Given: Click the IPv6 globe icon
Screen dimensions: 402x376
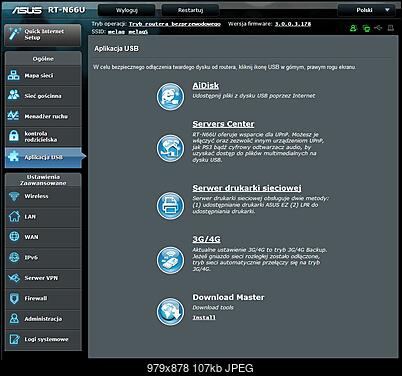Looking at the screenshot, I should tap(14, 257).
